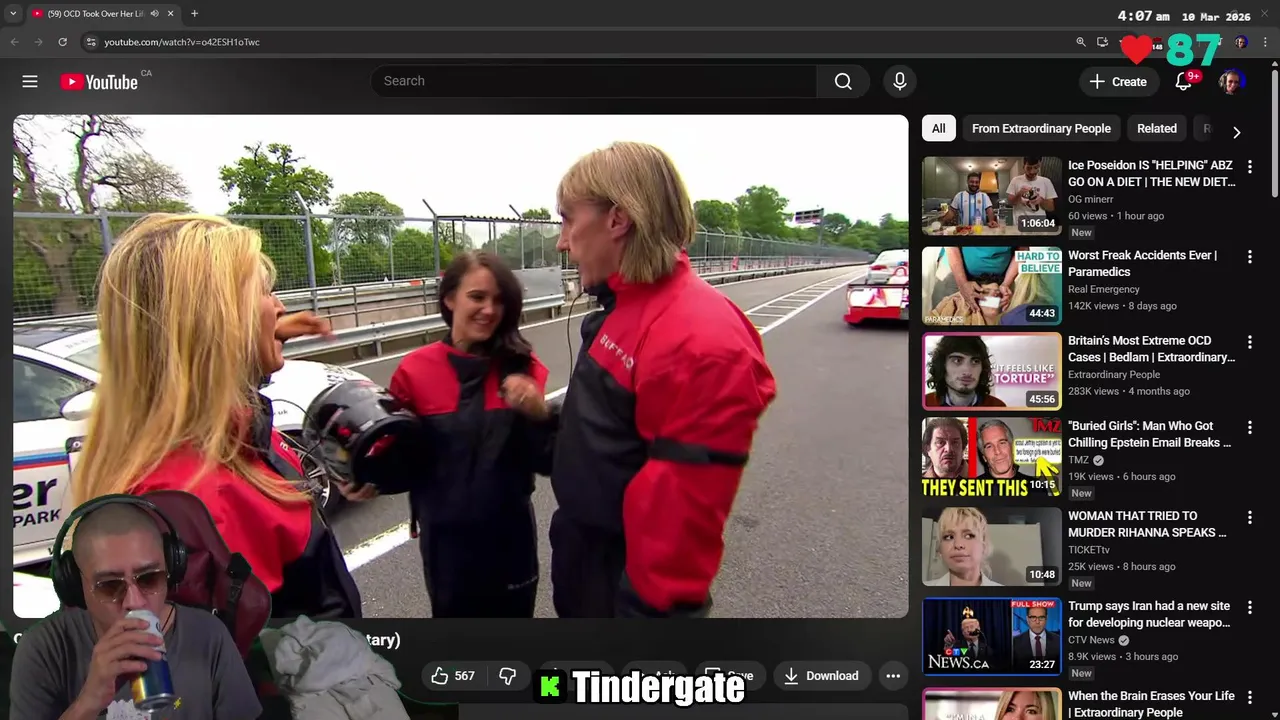Click the main video player frame
1280x720 pixels.
coord(460,366)
